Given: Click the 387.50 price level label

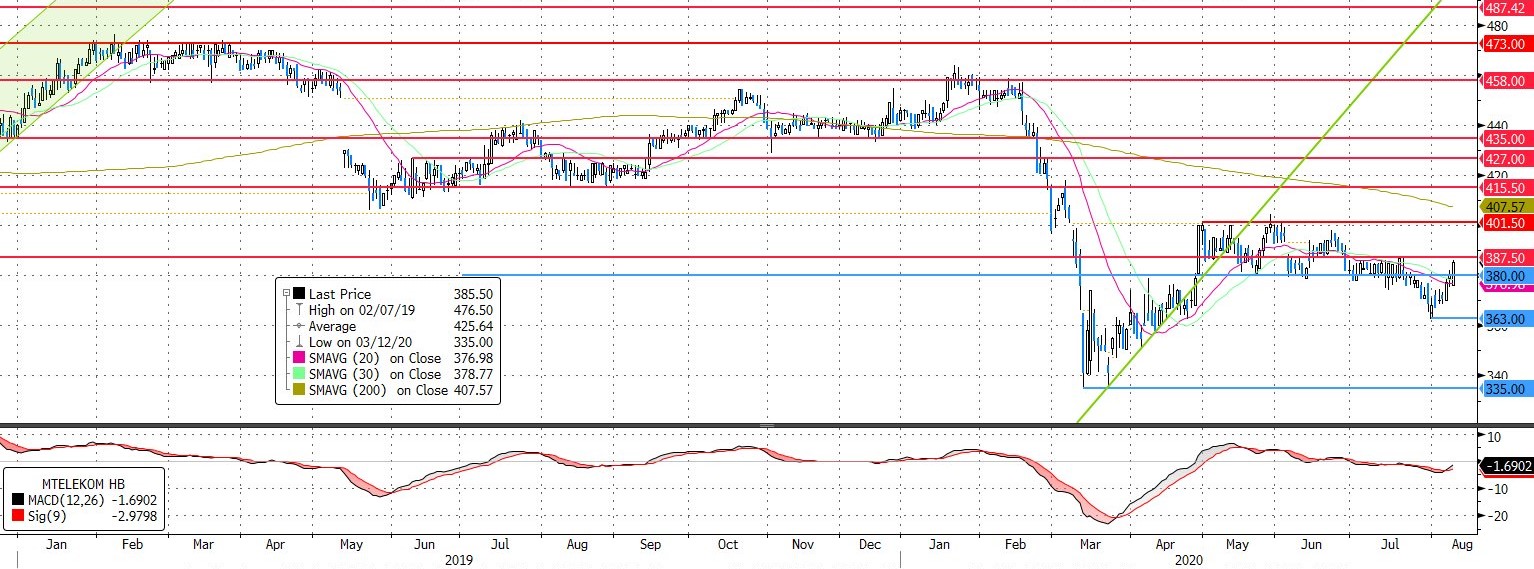Looking at the screenshot, I should click(x=1506, y=258).
